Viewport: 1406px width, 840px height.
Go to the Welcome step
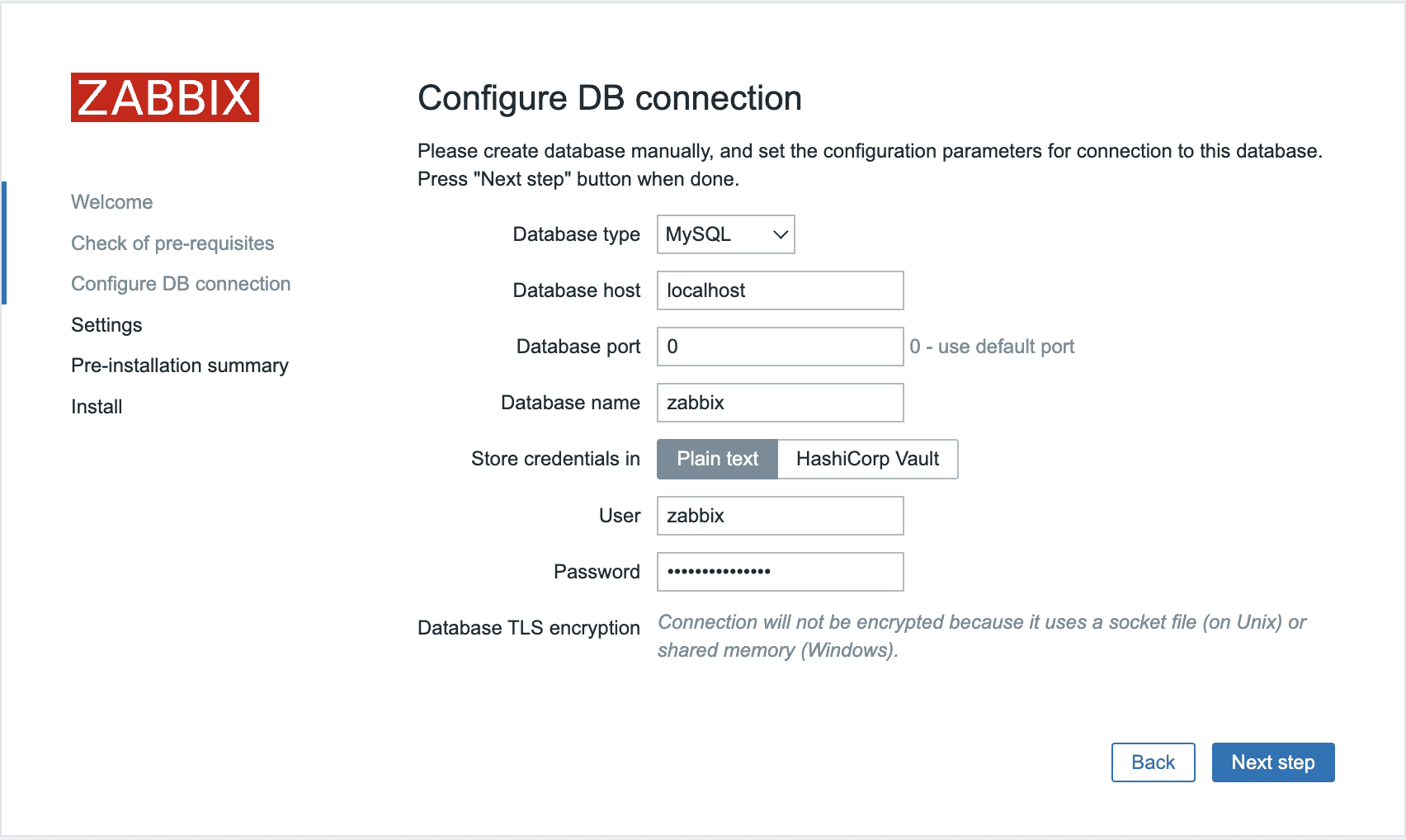tap(111, 201)
